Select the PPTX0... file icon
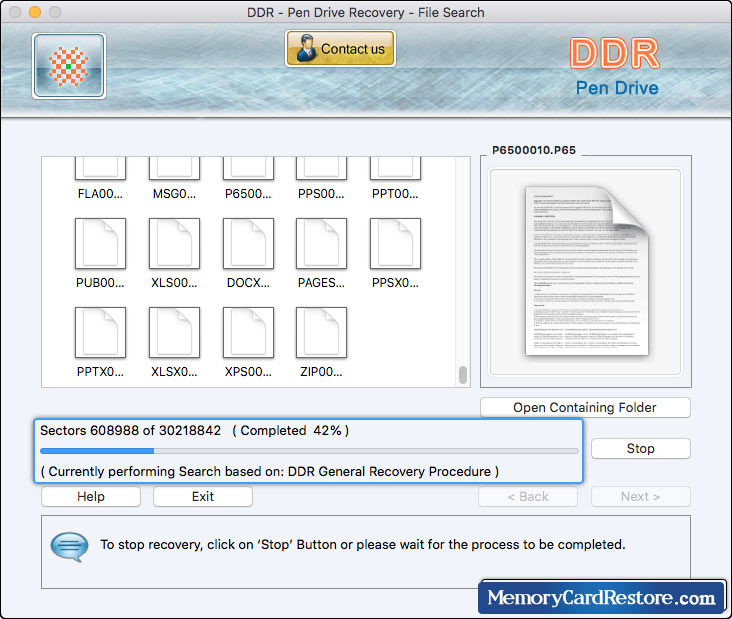This screenshot has width=732, height=619. 100,332
